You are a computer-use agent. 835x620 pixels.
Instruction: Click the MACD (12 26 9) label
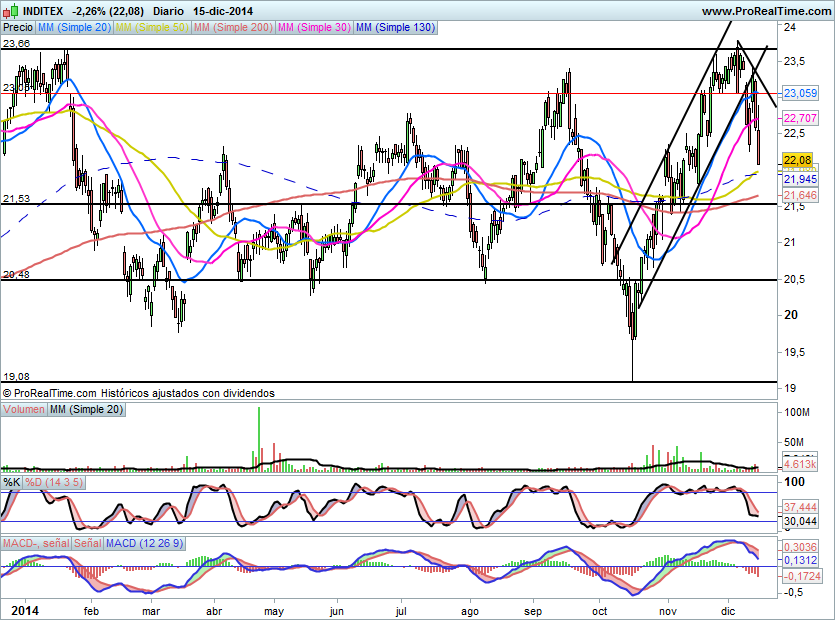144,543
